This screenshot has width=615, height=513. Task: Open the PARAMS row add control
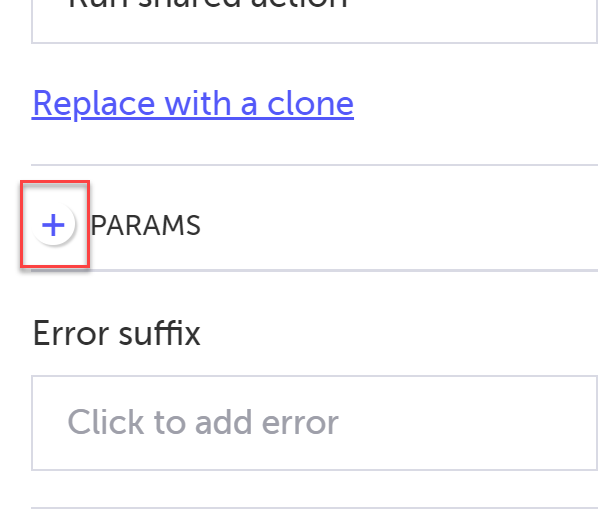tap(53, 226)
